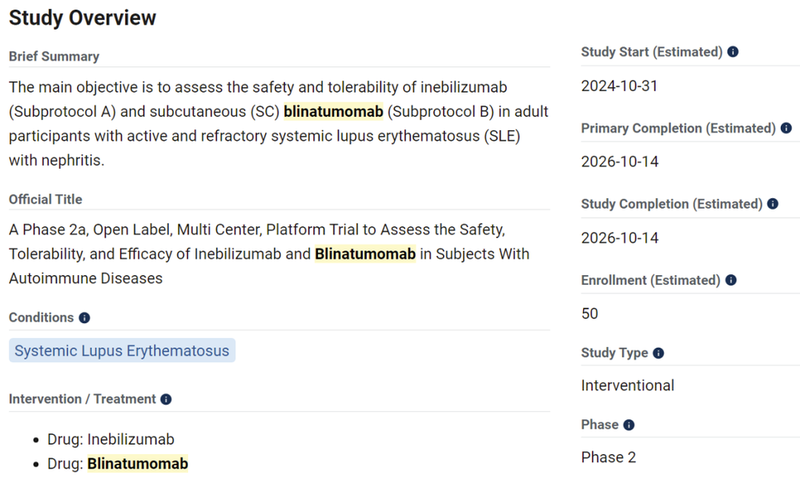Click the study start date 2024-10-31

[619, 86]
